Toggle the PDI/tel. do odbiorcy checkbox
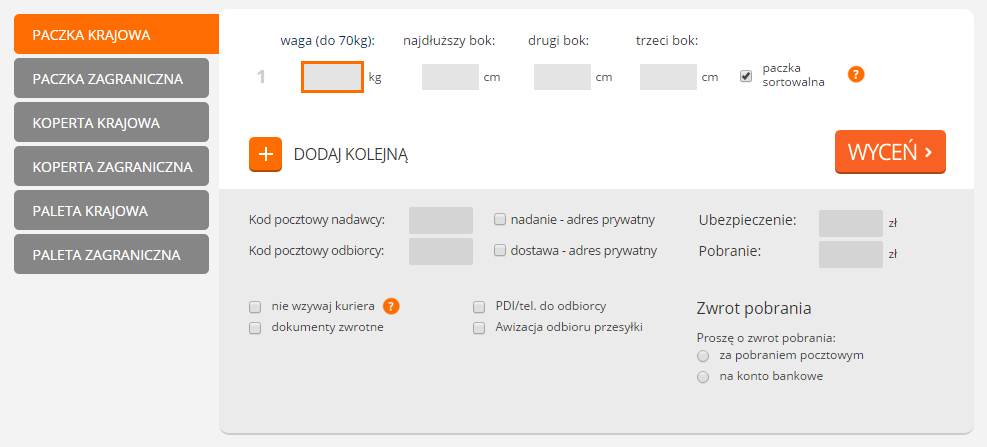 pos(479,307)
